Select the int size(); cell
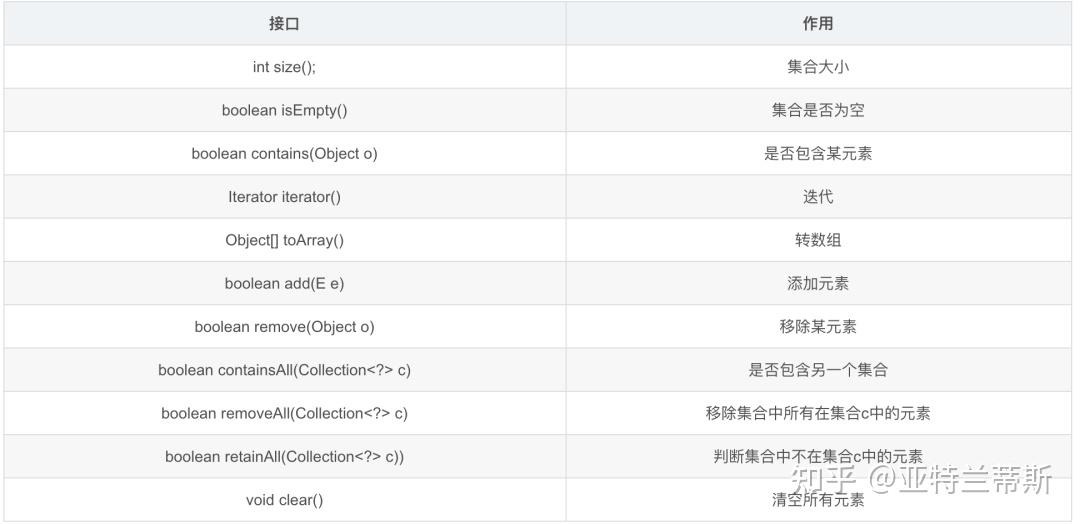The width and height of the screenshot is (1080, 524). (x=284, y=67)
